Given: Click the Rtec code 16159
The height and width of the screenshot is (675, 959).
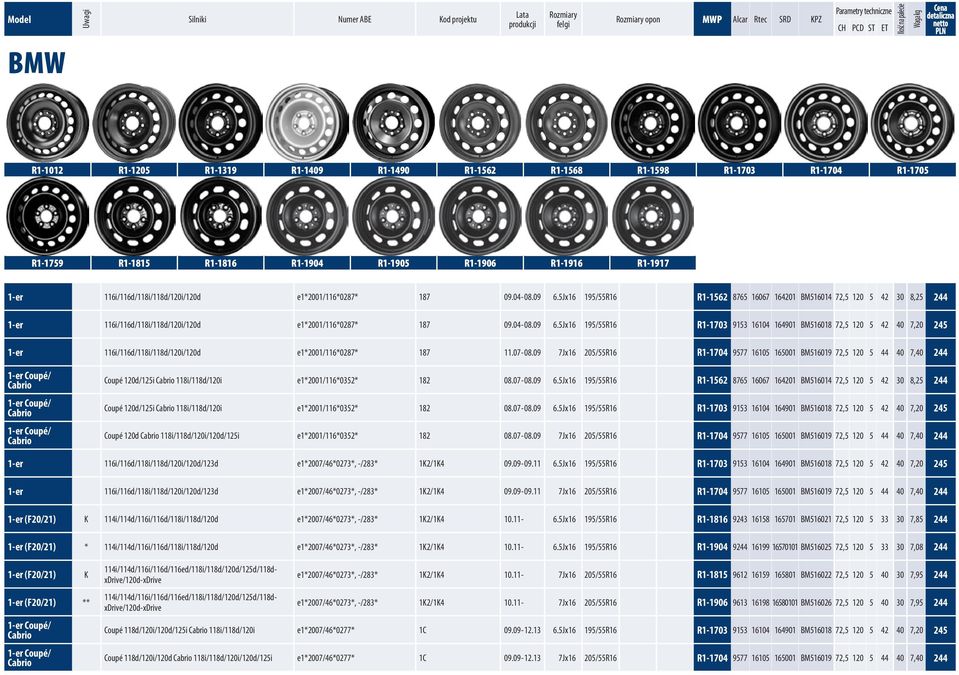Looking at the screenshot, I should pyautogui.click(x=760, y=575).
